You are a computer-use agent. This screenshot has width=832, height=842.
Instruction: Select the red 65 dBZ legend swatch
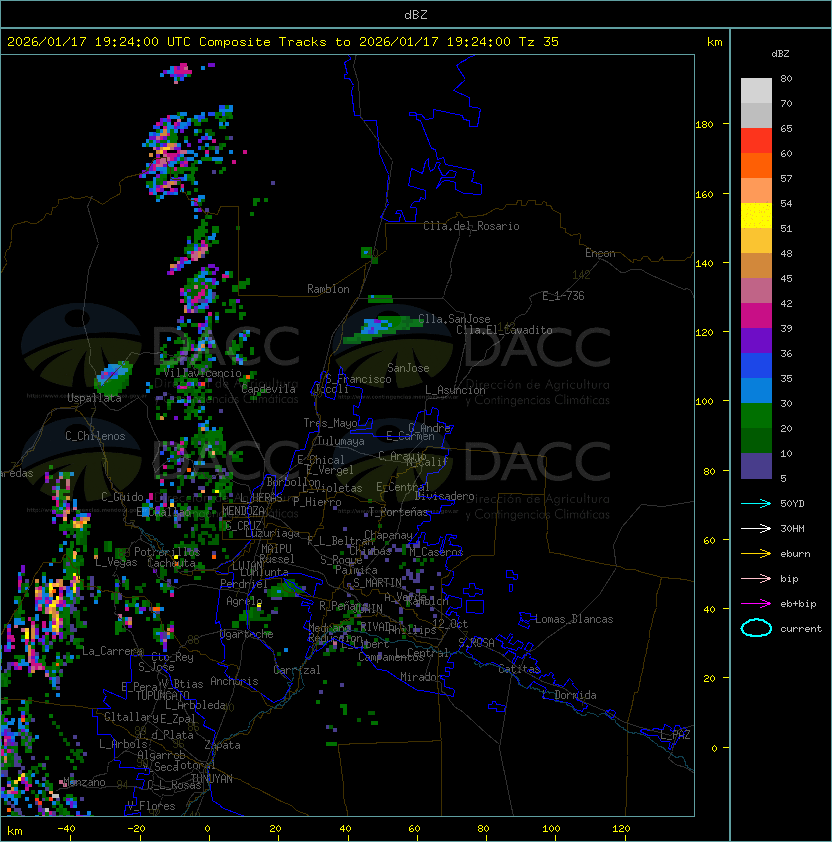click(756, 141)
